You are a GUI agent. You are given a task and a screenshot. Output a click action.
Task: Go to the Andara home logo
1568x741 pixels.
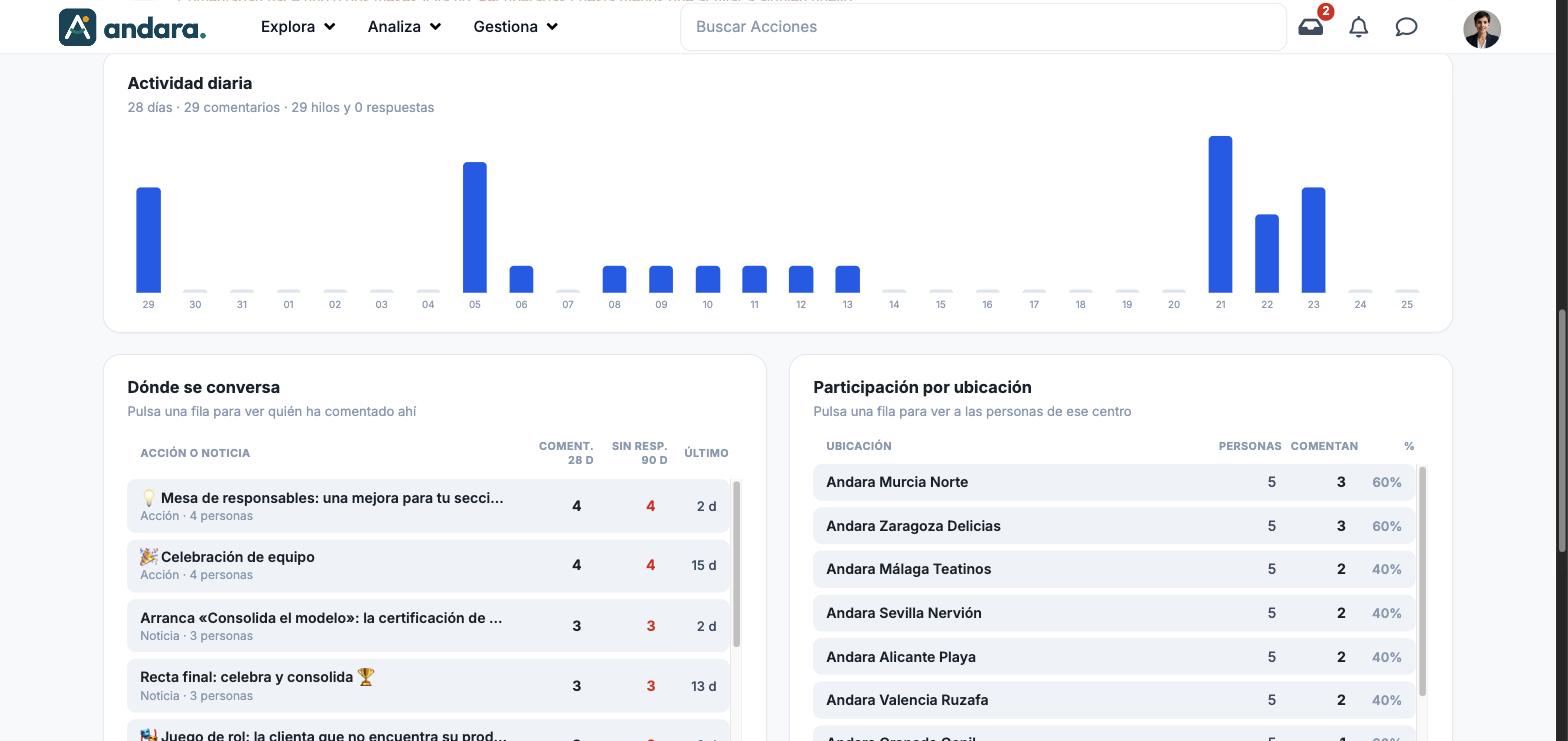132,27
